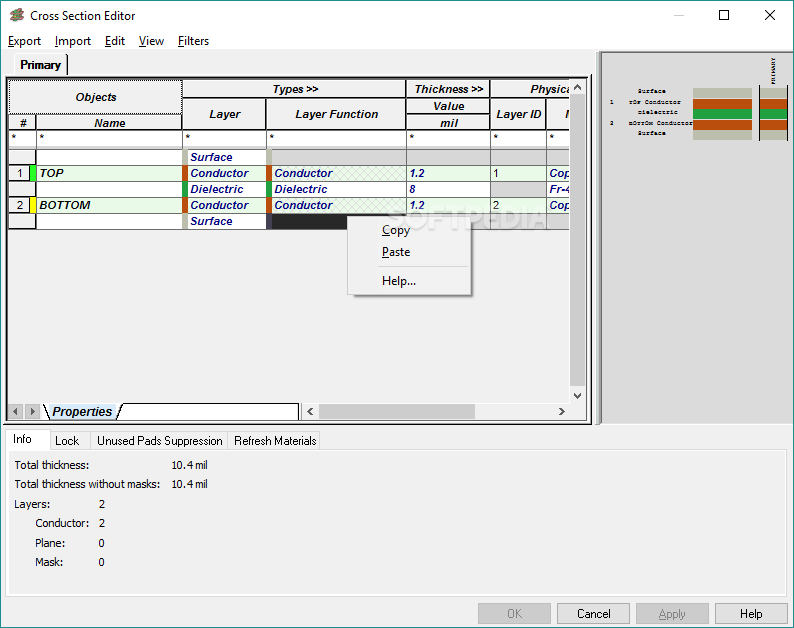Choose Copy from the context menu

[395, 230]
